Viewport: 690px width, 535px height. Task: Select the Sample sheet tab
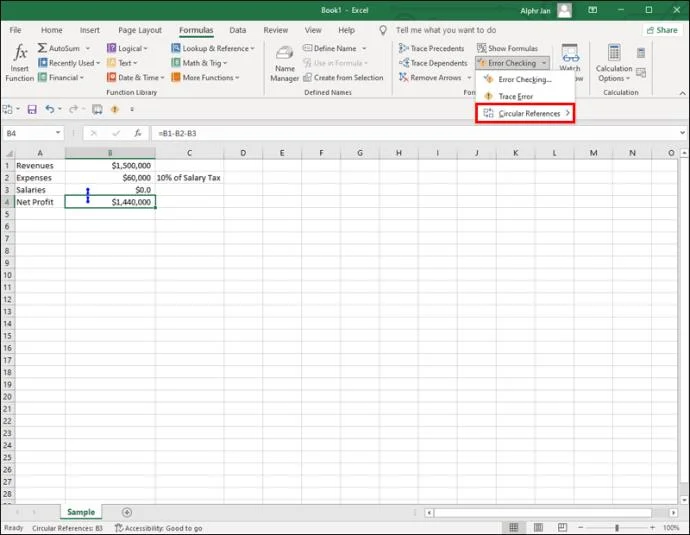coord(81,512)
